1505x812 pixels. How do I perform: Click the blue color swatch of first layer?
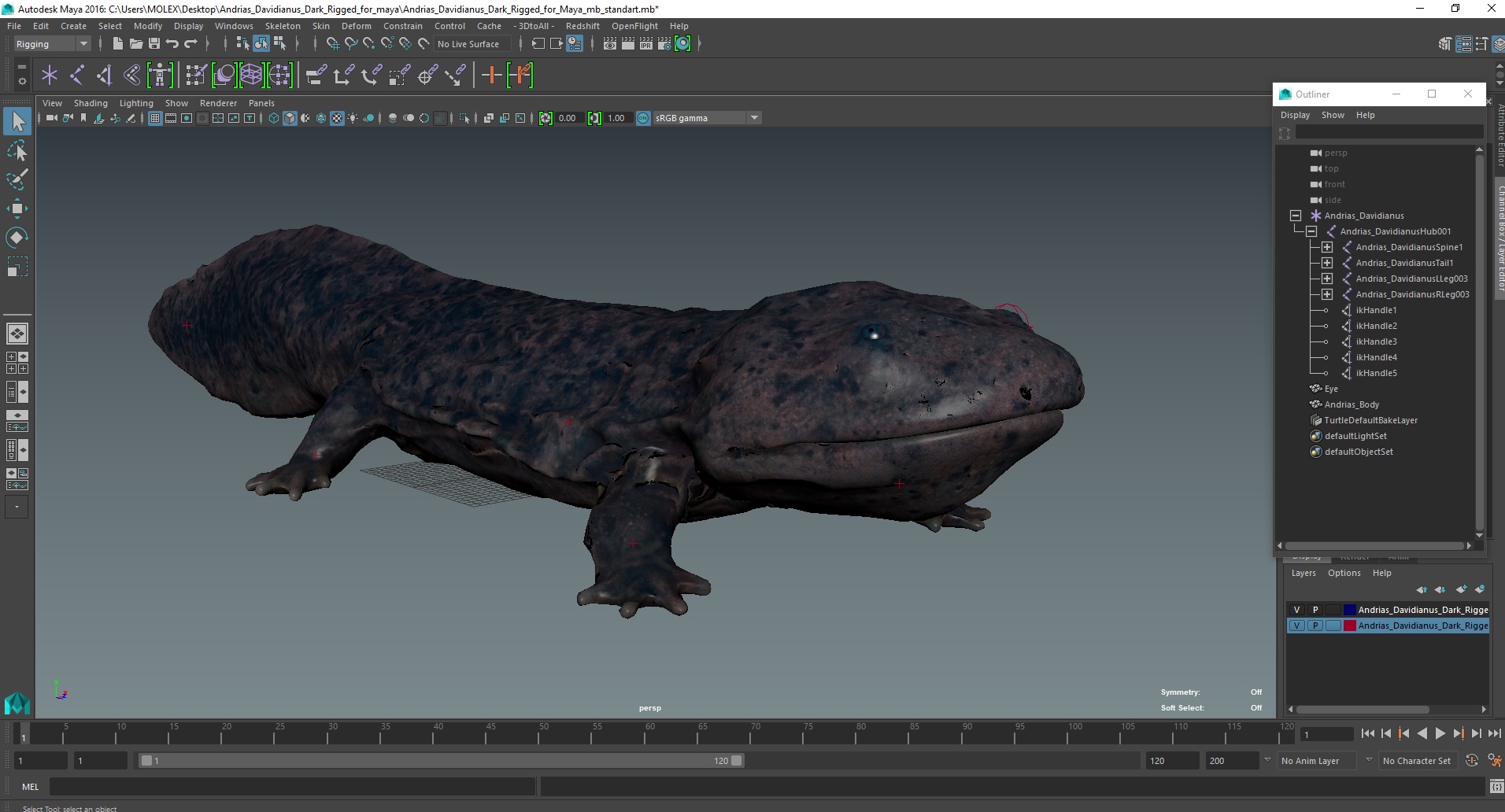click(1349, 610)
